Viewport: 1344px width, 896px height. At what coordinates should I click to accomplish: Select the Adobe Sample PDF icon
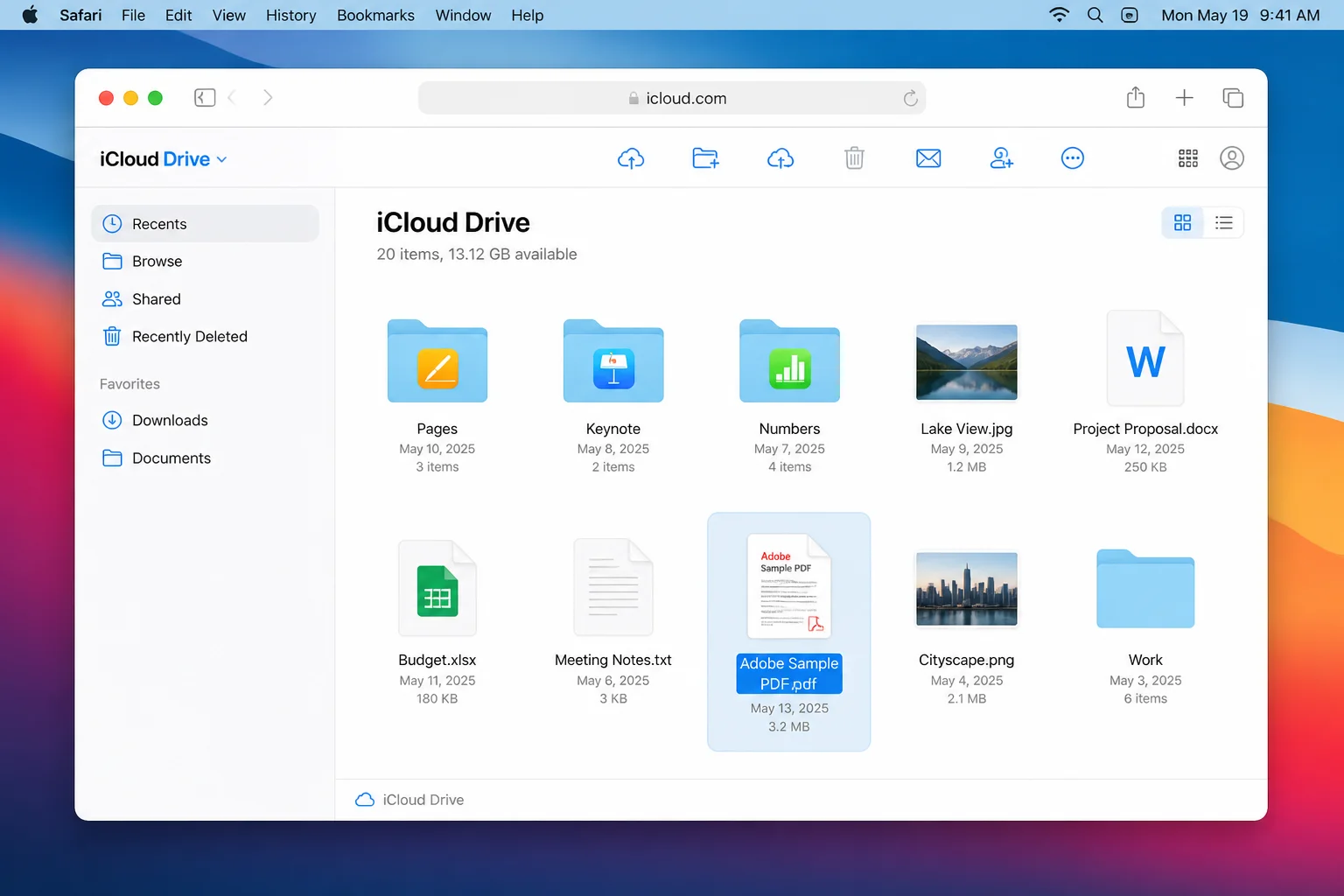coord(789,586)
